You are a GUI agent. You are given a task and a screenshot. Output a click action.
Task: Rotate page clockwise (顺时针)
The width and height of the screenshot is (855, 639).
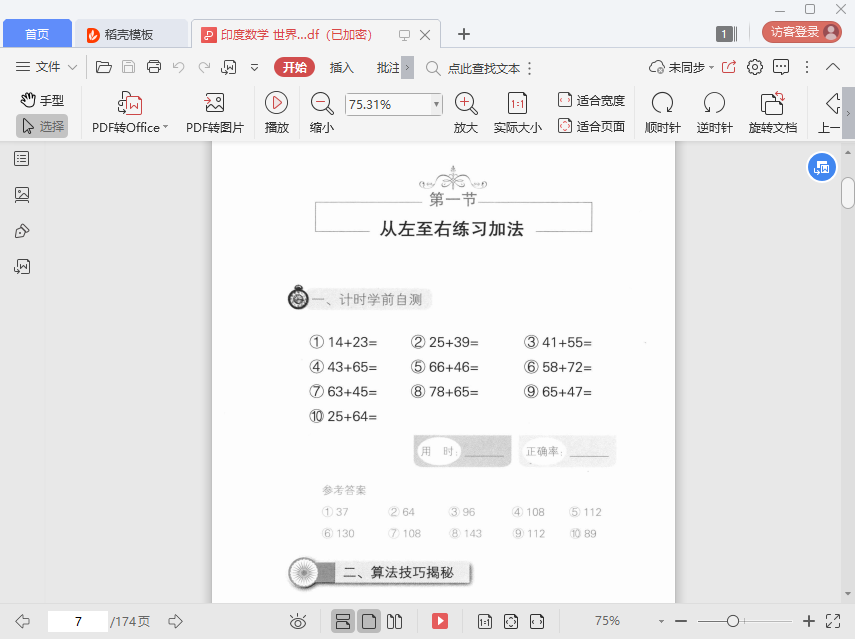[x=663, y=113]
